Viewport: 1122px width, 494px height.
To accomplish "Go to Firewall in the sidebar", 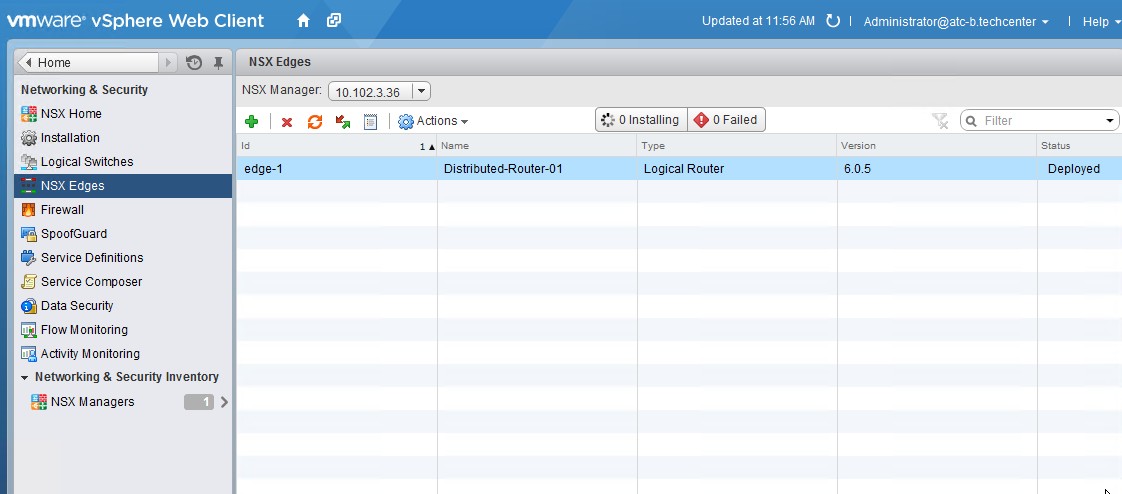I will [62, 210].
